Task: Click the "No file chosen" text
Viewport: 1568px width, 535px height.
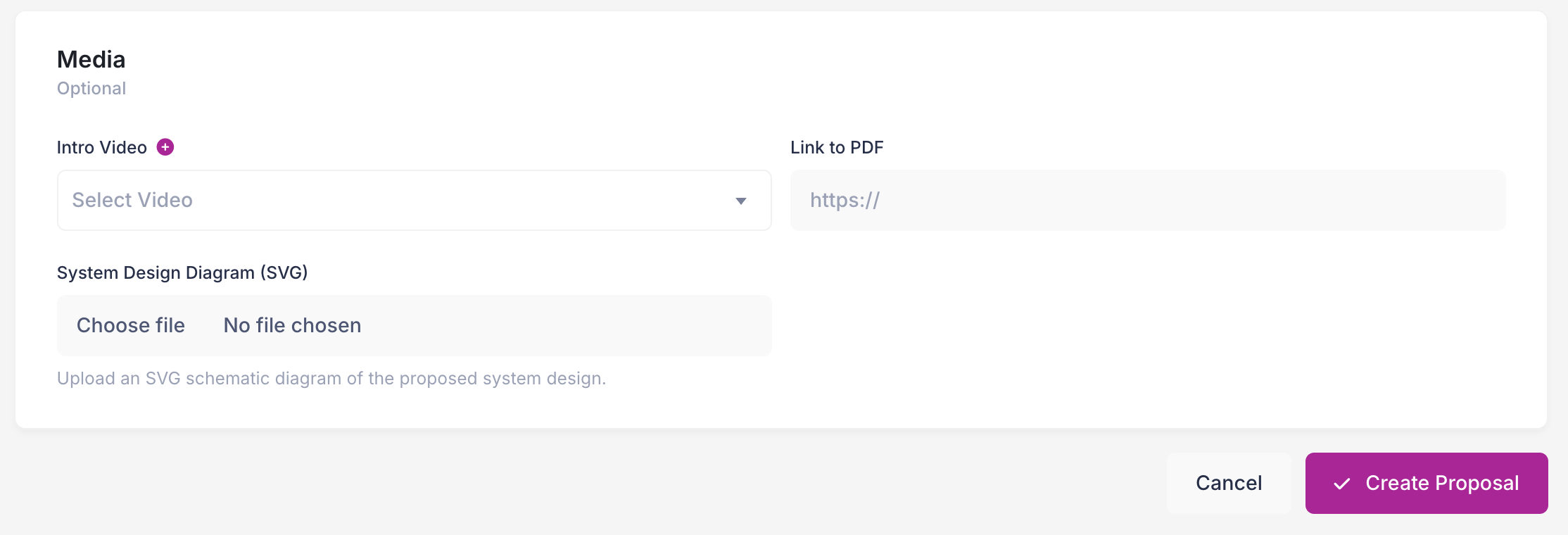Action: [x=292, y=325]
